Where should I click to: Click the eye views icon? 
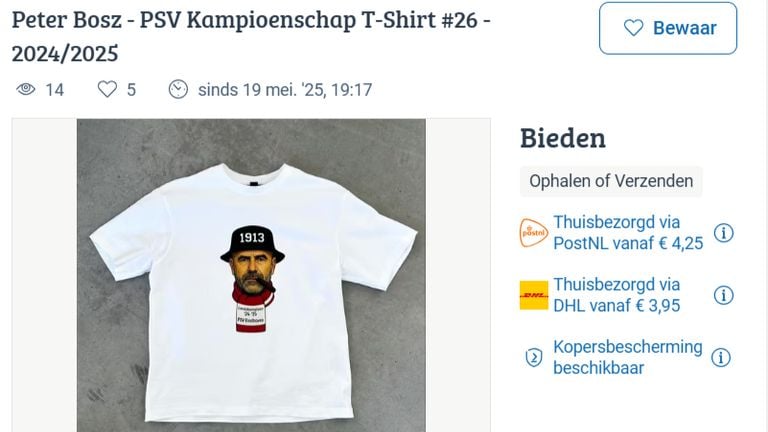(x=26, y=89)
